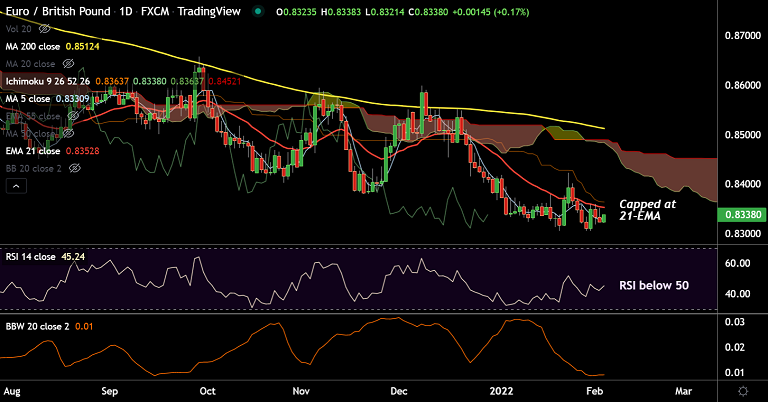Show the hidden Vol 20 indicator

(45, 29)
